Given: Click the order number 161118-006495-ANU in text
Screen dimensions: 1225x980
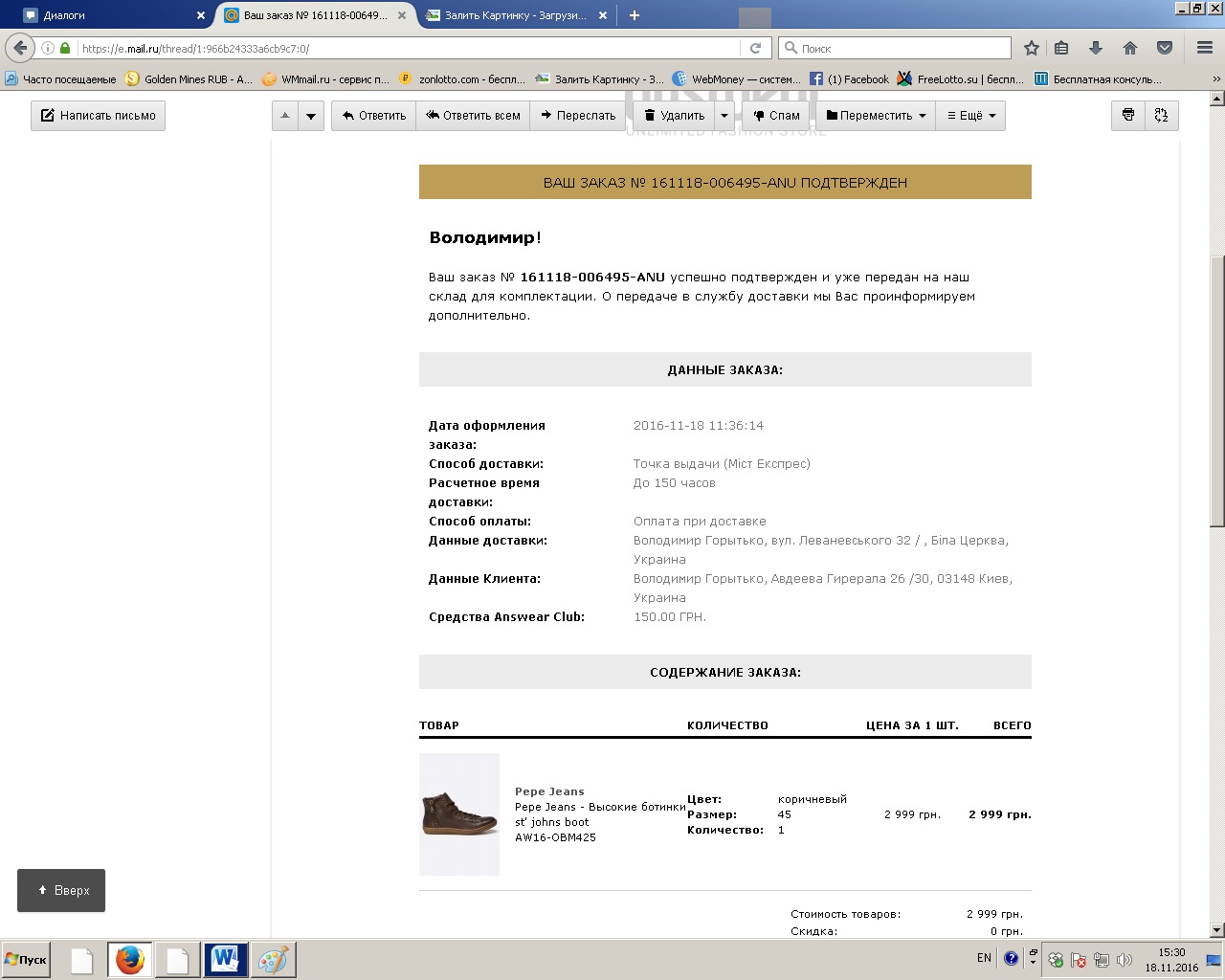Looking at the screenshot, I should tap(592, 278).
